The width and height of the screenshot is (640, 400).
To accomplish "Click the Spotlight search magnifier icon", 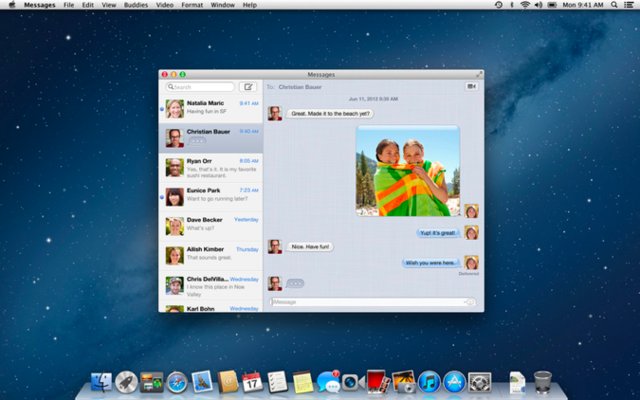I will tap(614, 5).
